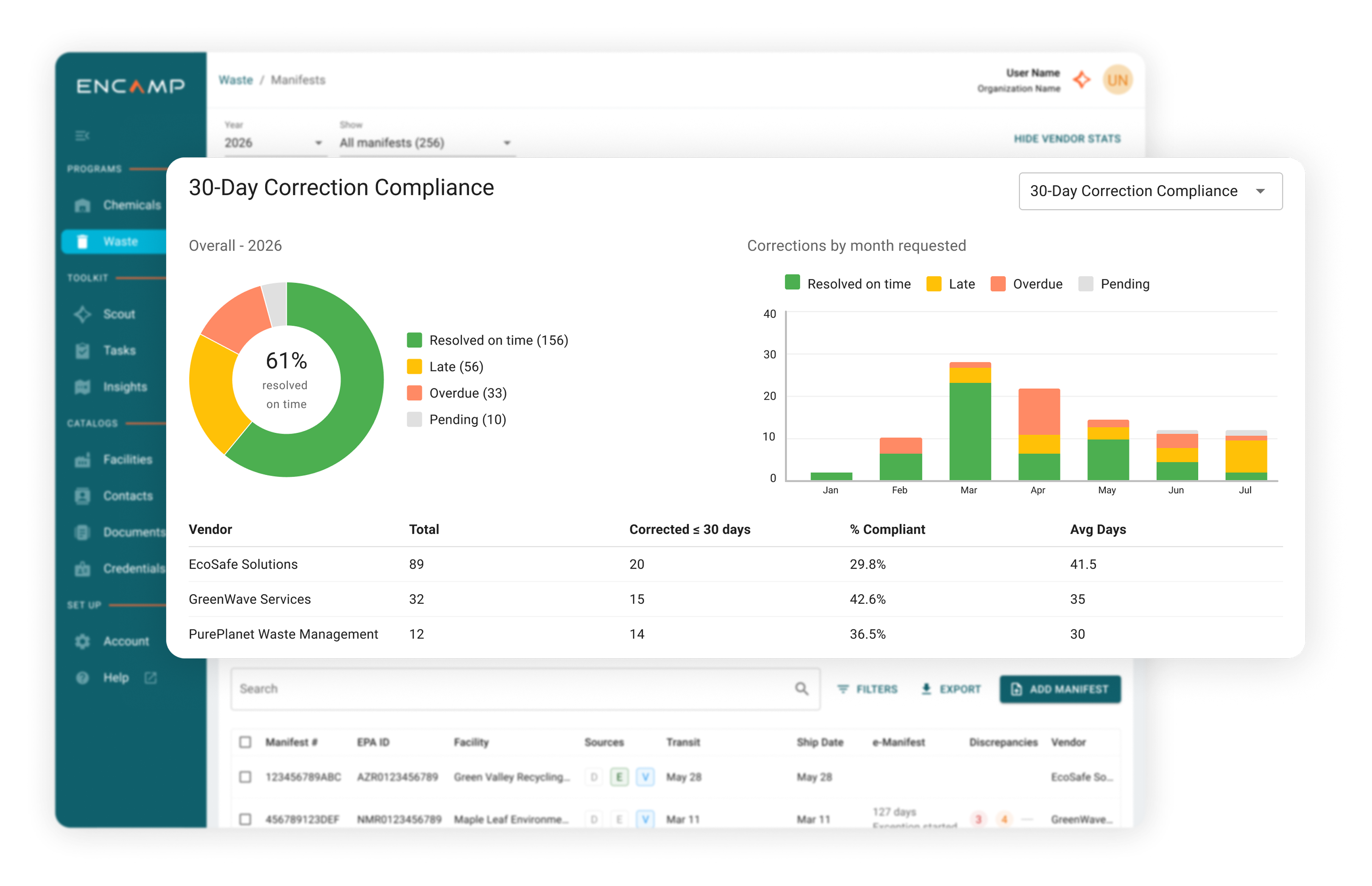The image size is (1372, 886).
Task: Select the EcoSafe Solutions vendor row
Action: [x=735, y=565]
